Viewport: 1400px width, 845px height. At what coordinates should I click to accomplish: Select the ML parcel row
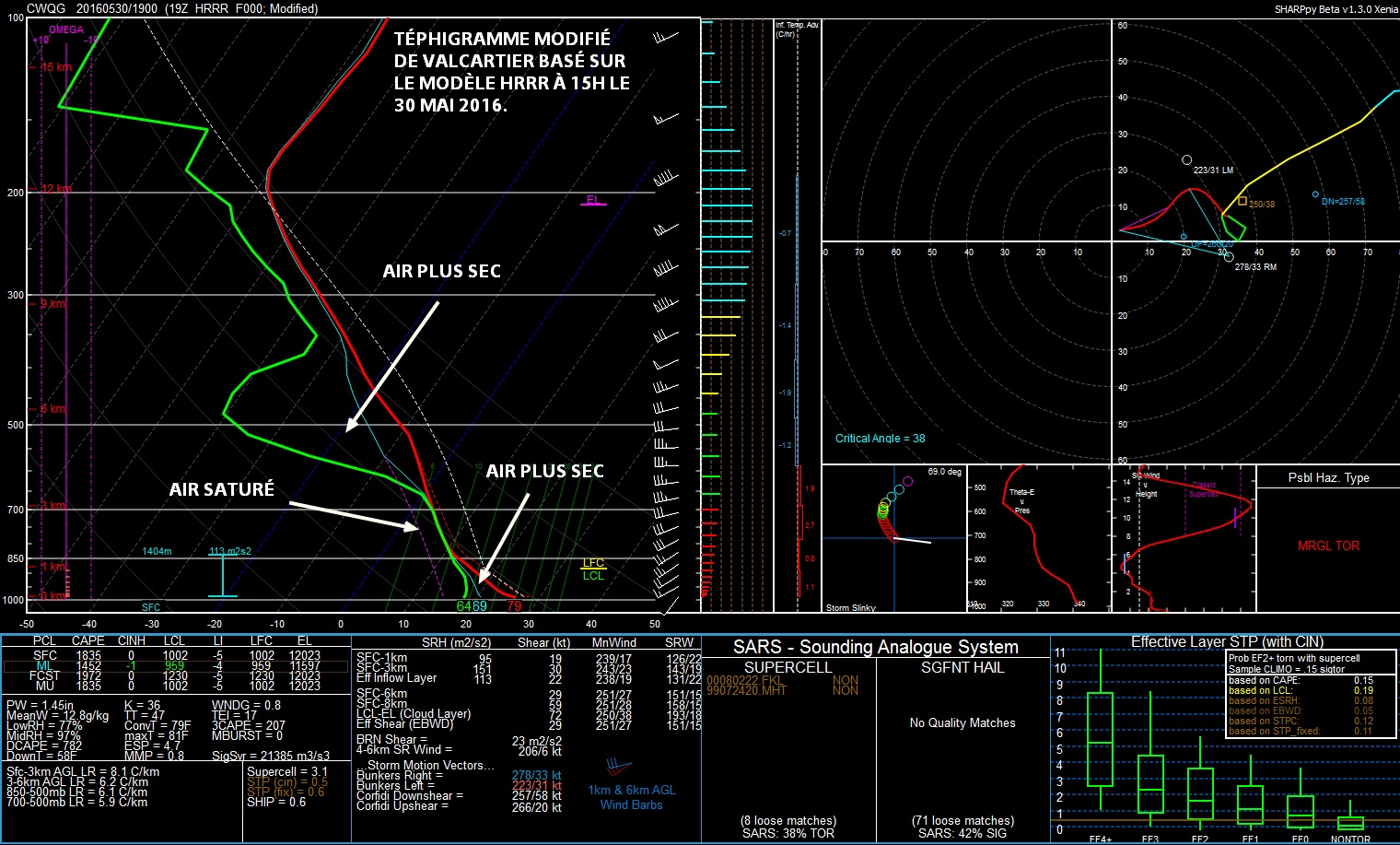[x=175, y=665]
